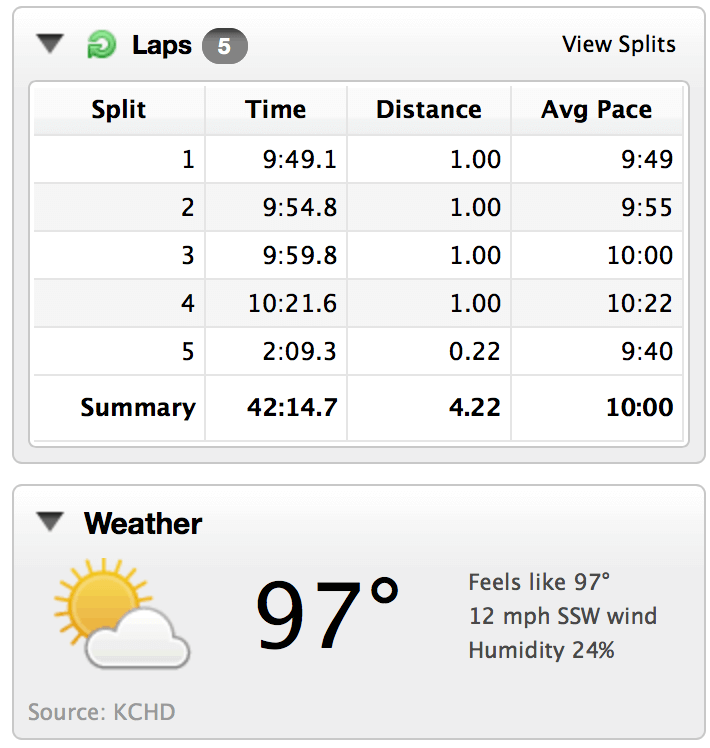Select the split 1 row
This screenshot has width=710, height=748.
click(x=188, y=160)
